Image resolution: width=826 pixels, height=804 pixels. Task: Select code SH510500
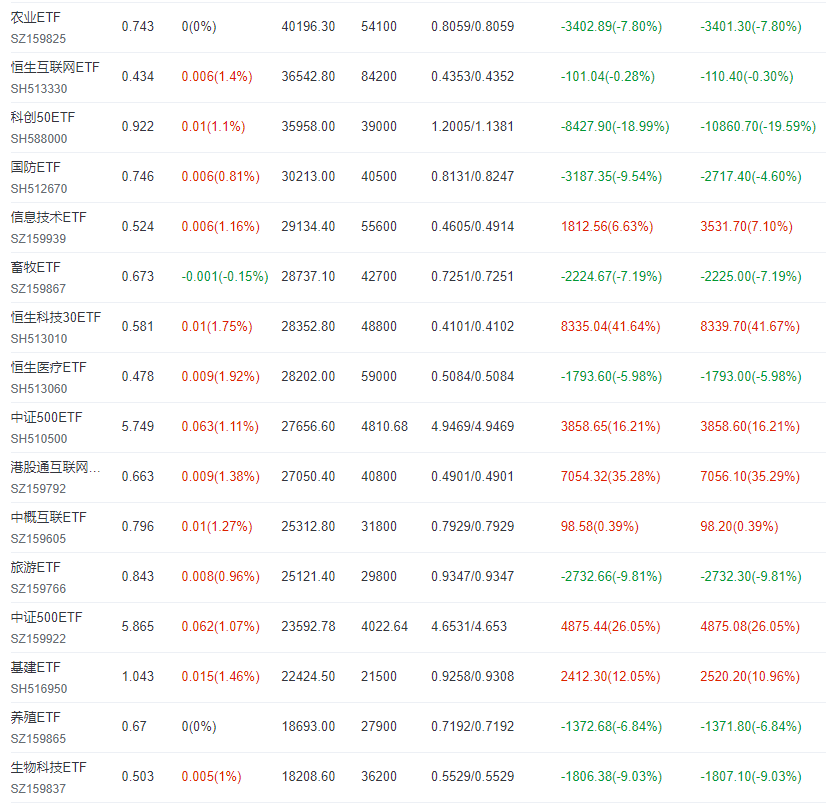coord(39,439)
